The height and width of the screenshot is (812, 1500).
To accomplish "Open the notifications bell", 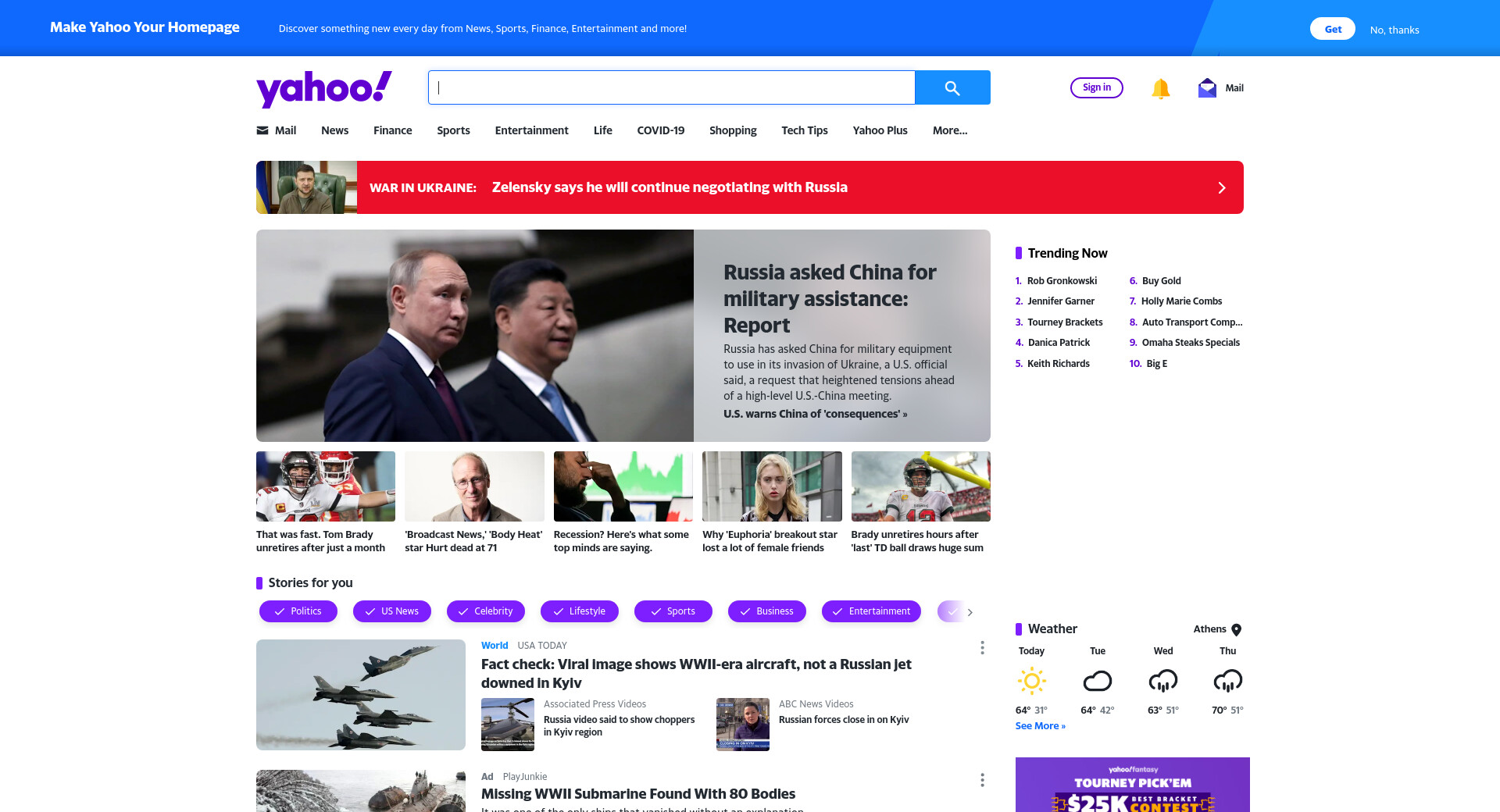I will [1161, 88].
